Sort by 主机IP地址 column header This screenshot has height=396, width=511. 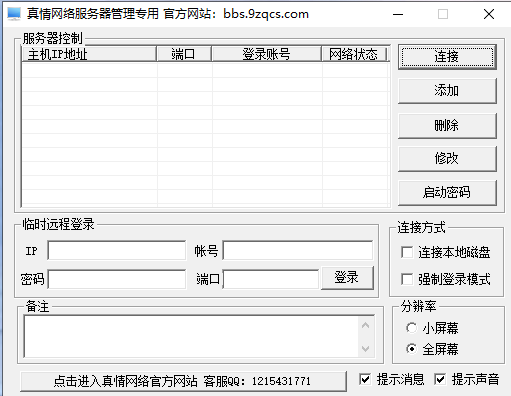point(89,54)
